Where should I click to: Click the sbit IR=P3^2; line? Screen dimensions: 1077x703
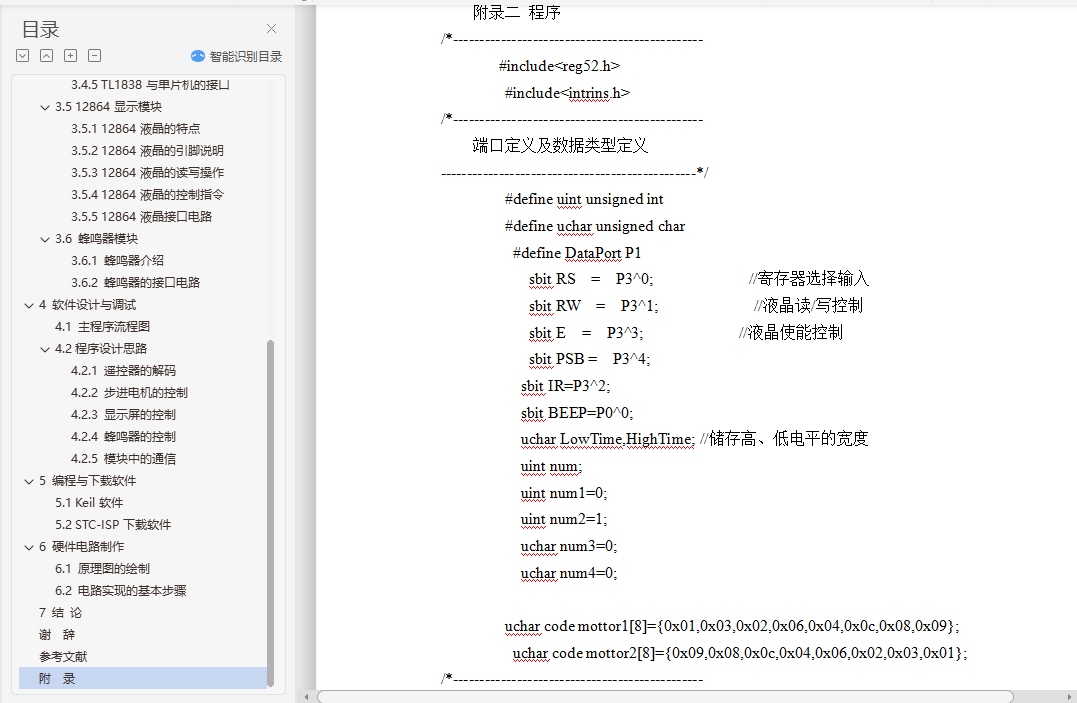pos(565,386)
